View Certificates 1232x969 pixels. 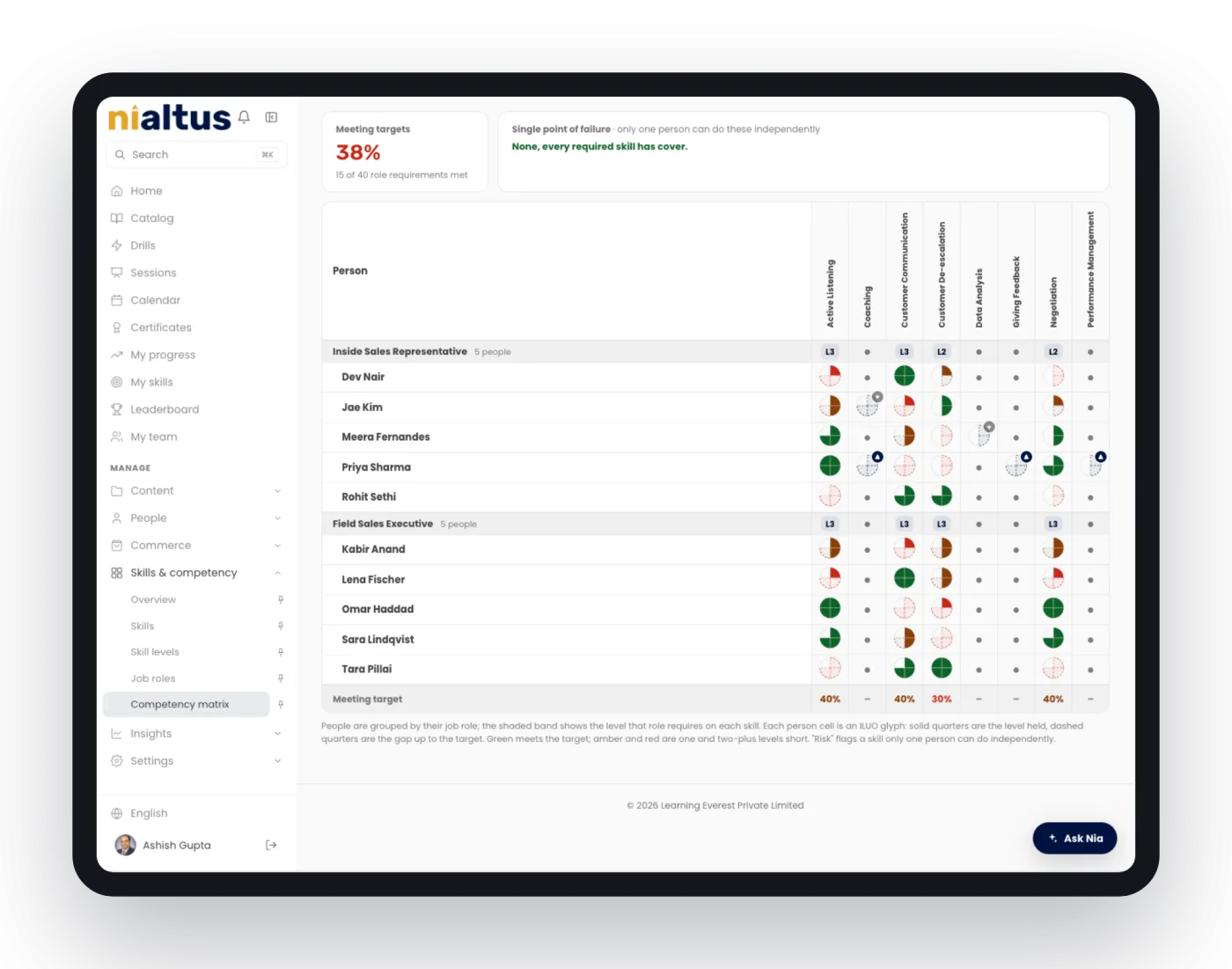click(160, 327)
